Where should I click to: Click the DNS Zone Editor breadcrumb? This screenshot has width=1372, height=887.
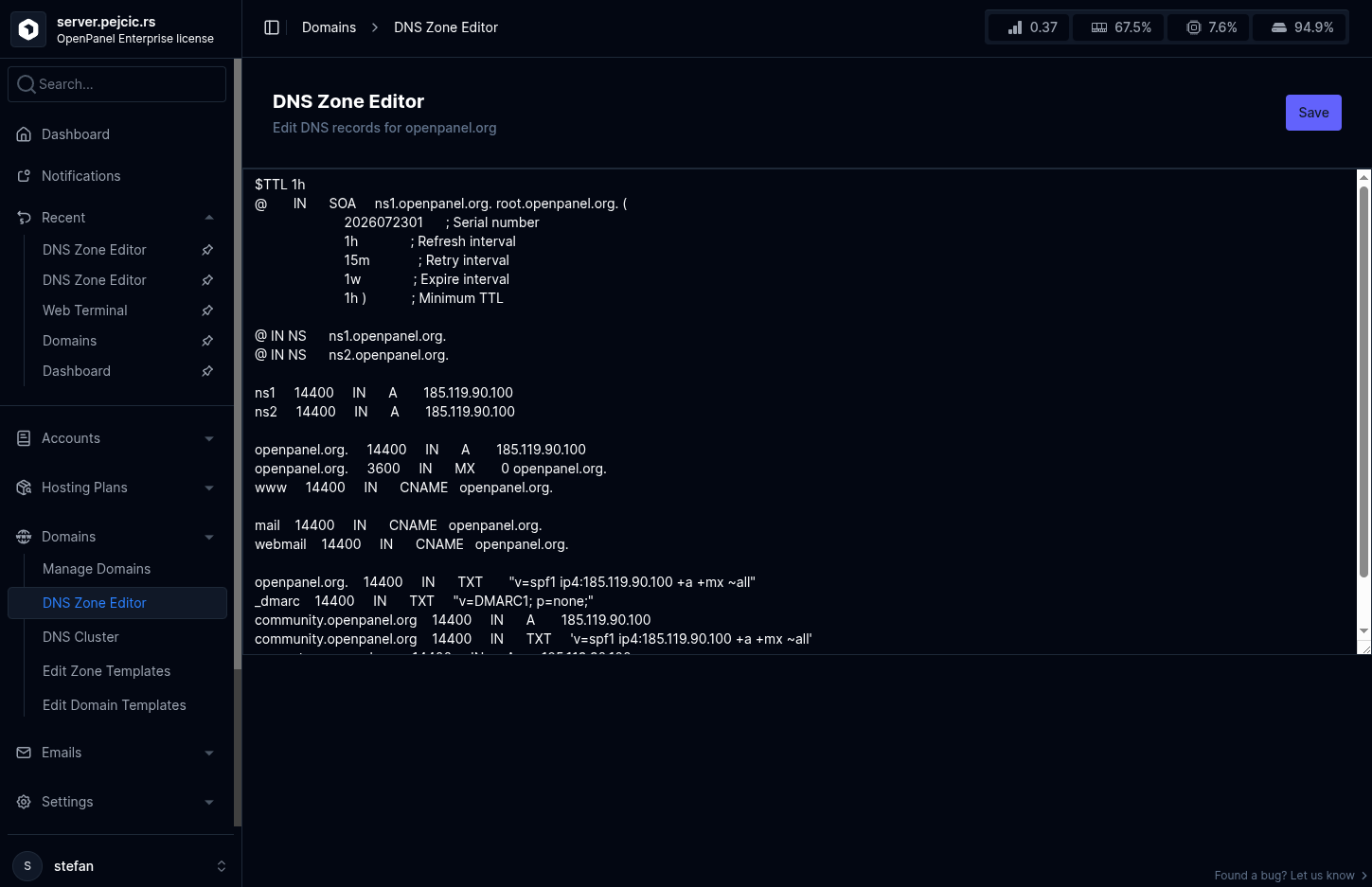coord(446,27)
